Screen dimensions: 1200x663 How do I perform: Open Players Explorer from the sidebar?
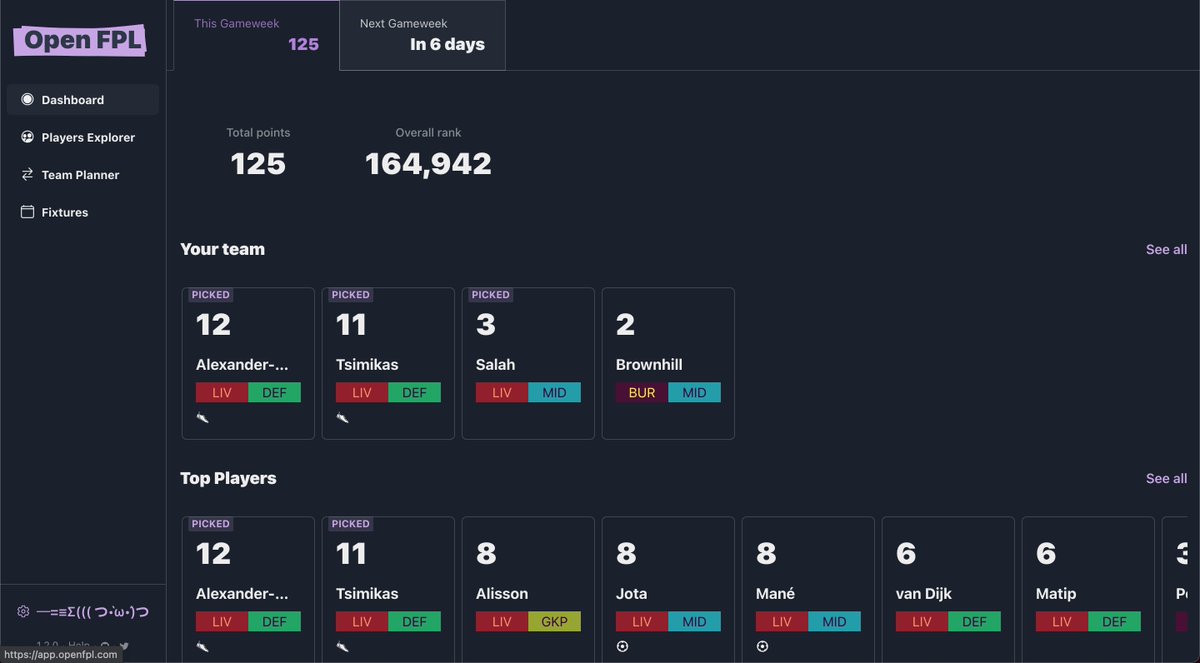(87, 137)
